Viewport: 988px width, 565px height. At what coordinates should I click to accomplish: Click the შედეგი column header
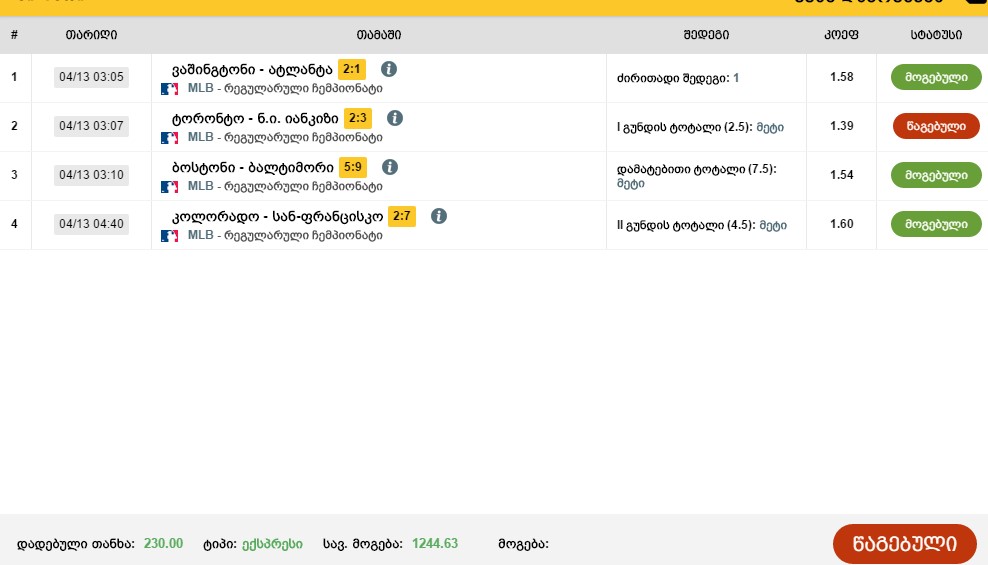(x=706, y=35)
